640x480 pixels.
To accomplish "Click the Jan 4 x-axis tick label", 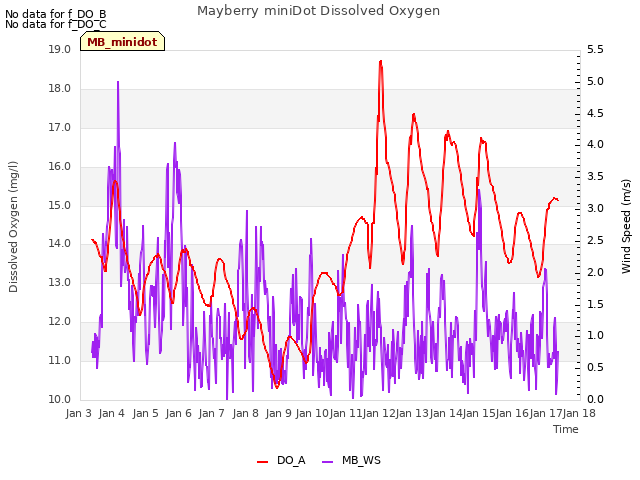I will pos(111,413).
